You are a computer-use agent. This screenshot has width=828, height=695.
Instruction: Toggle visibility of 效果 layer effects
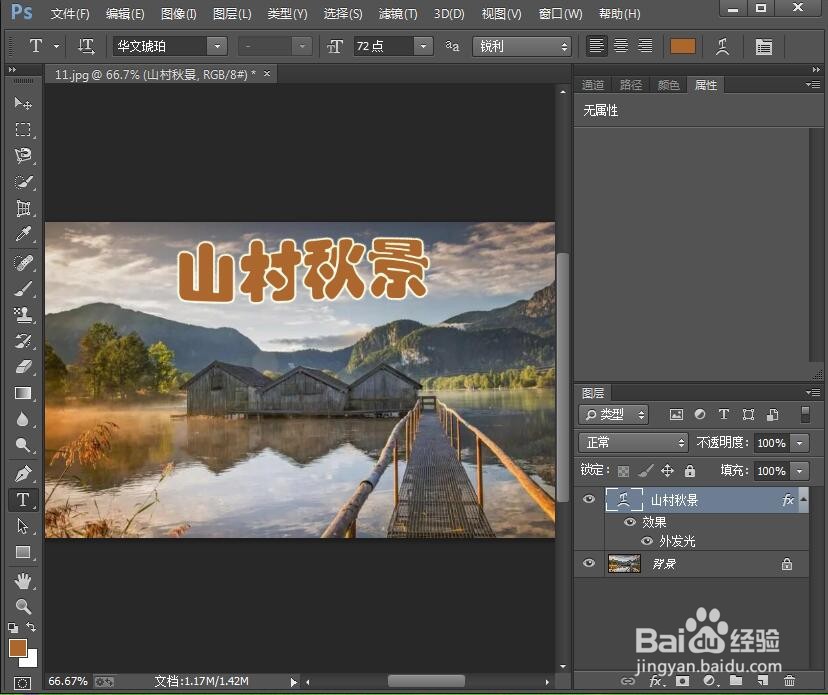(629, 522)
